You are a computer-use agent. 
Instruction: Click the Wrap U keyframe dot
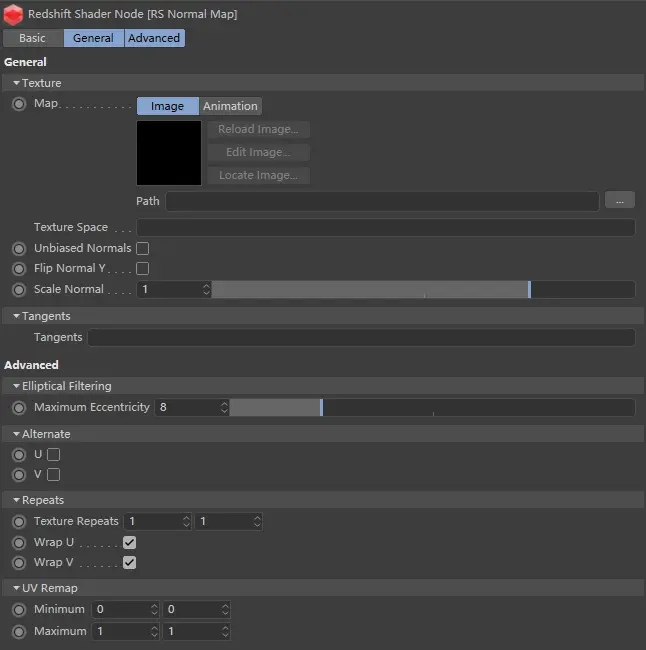tap(19, 542)
